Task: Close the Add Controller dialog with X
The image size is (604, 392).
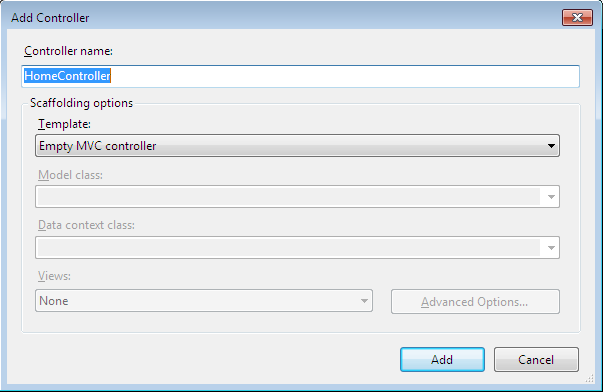Action: tap(577, 18)
